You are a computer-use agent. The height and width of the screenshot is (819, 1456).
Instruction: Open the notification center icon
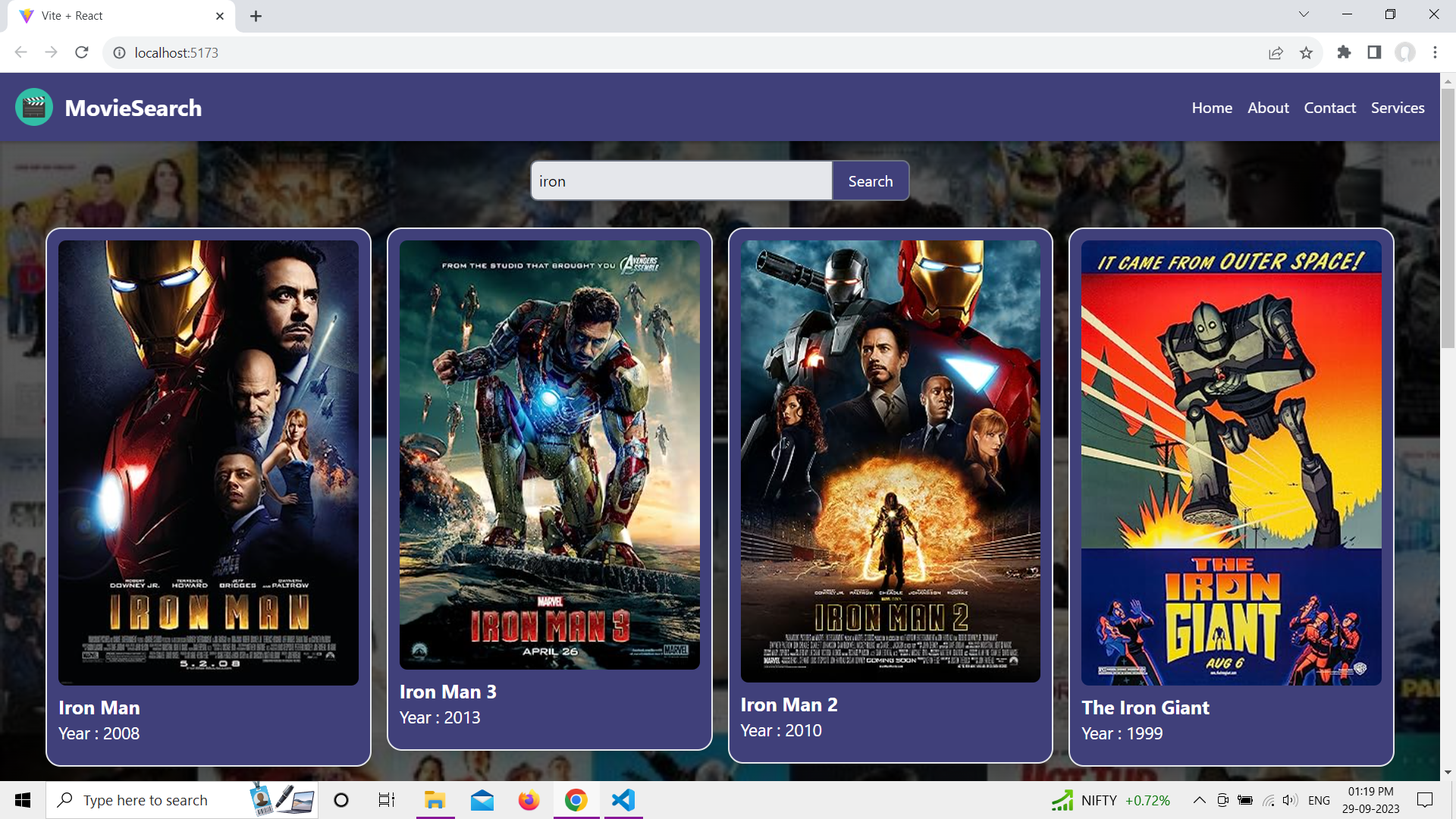pyautogui.click(x=1425, y=800)
